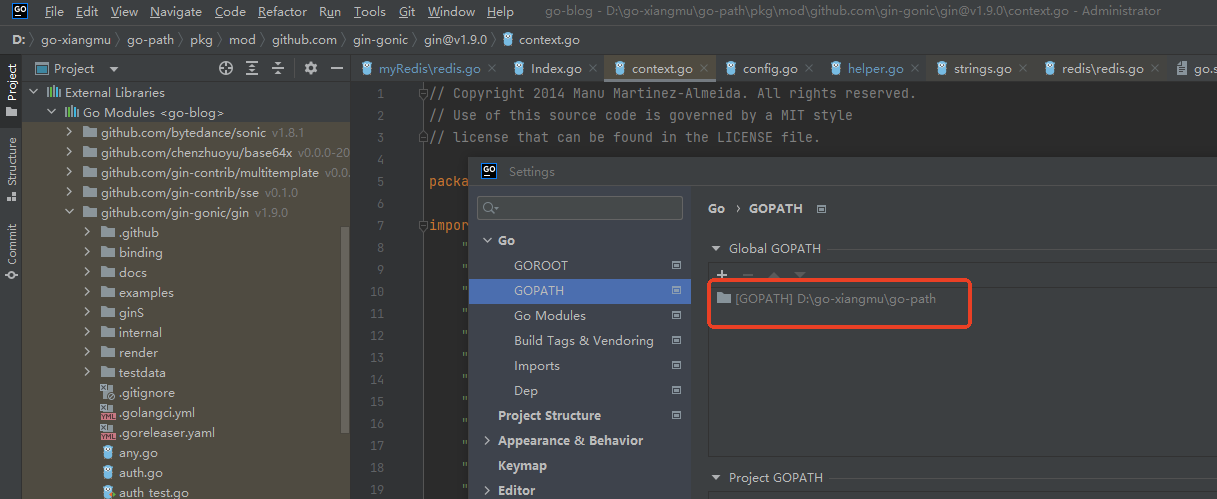Expand Appearance & Behavior settings category
Image resolution: width=1217 pixels, height=499 pixels.
(x=487, y=441)
